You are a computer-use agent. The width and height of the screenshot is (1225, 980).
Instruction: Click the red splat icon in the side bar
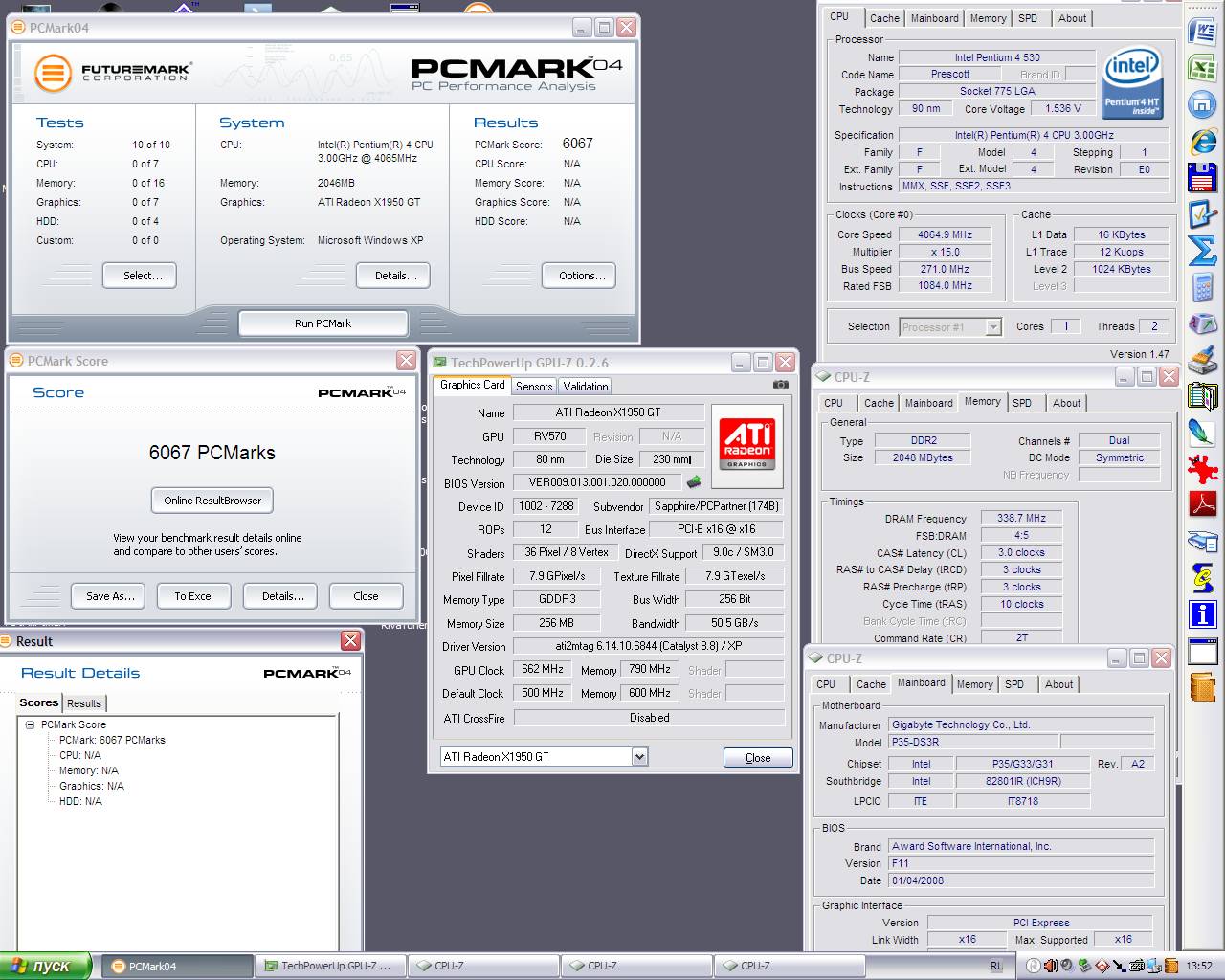coord(1202,468)
